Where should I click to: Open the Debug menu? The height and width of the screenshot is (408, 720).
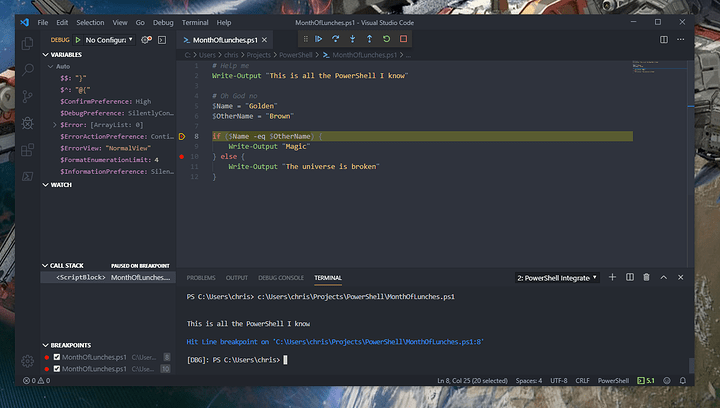(163, 22)
